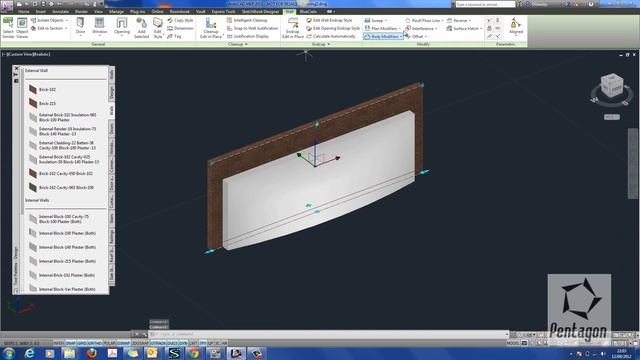Click the Dimension tool in the ribbon
The width and height of the screenshot is (640, 360).
(180, 28)
